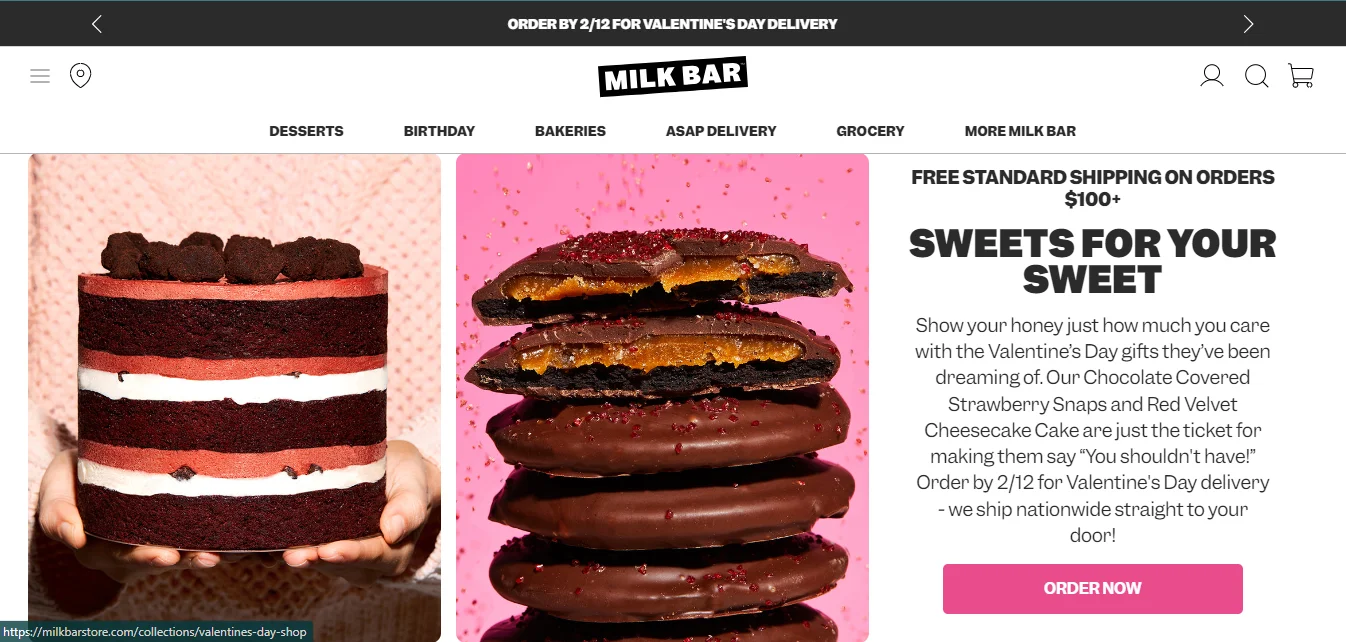Go to the Grocery section
Viewport: 1346px width, 642px height.
[x=870, y=131]
